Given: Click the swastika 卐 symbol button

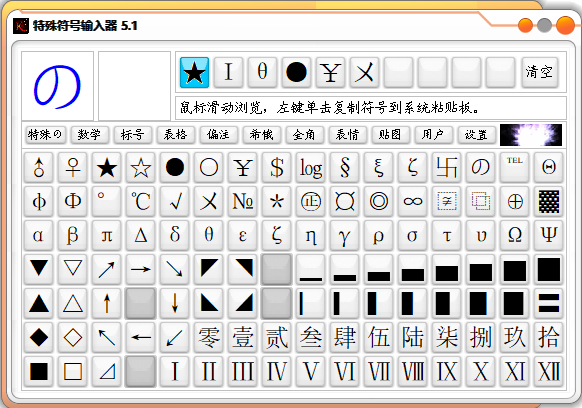Looking at the screenshot, I should tap(447, 168).
